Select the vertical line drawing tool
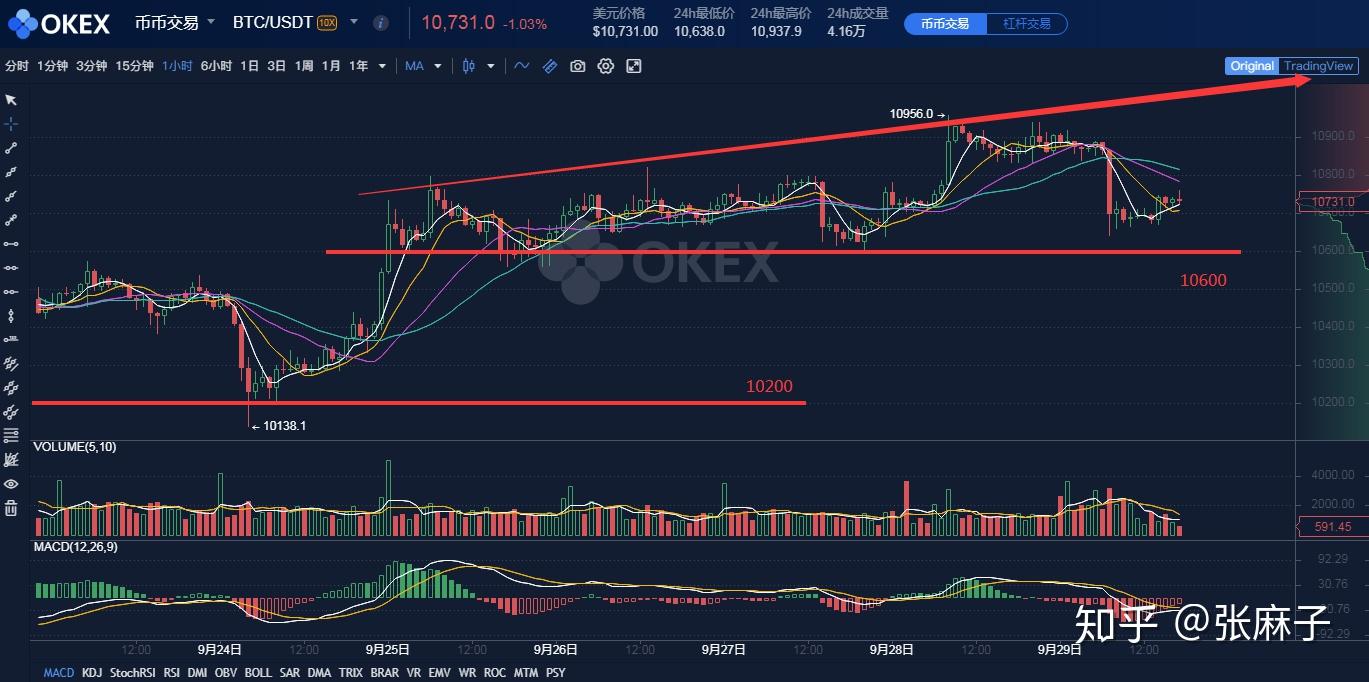The image size is (1369, 682). coord(11,316)
